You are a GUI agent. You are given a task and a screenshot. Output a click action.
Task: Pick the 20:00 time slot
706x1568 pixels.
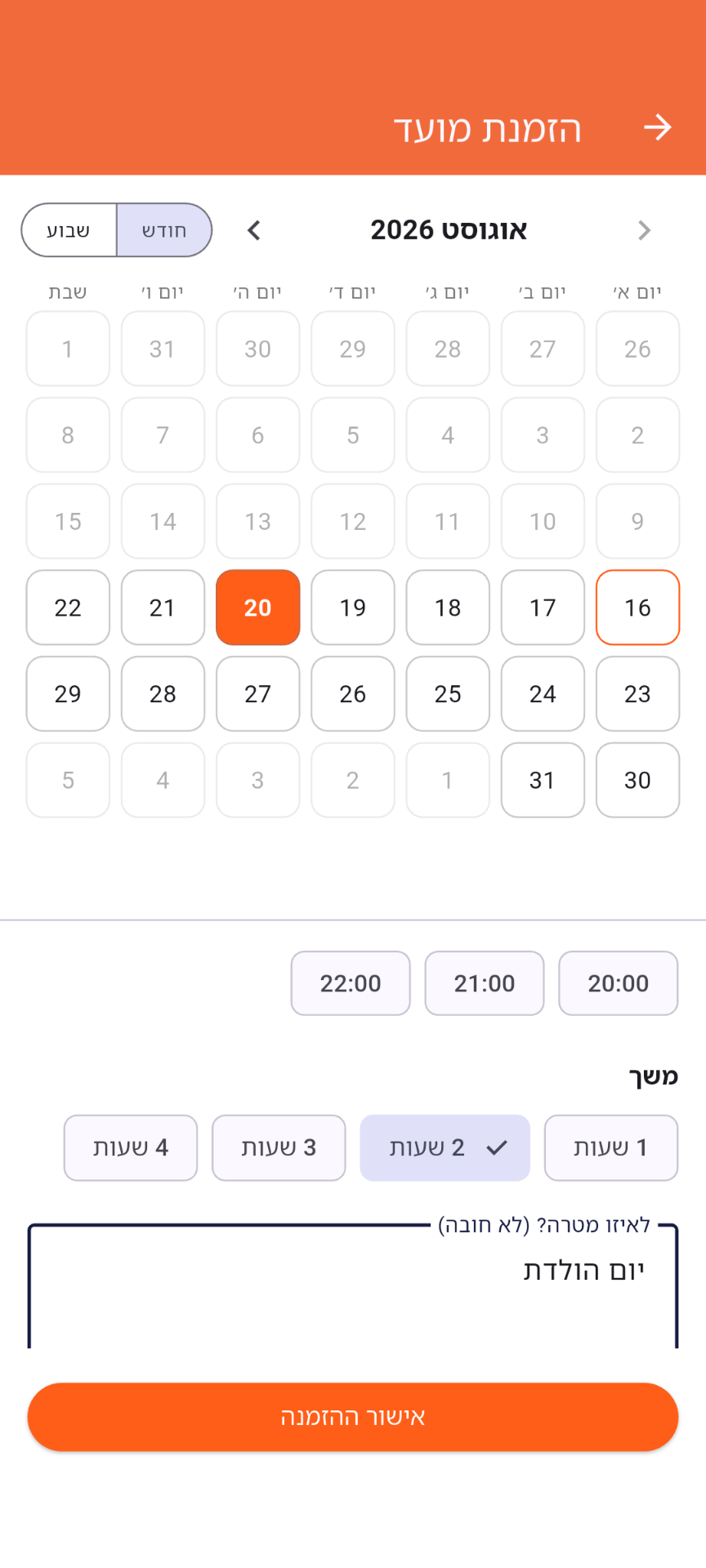619,983
